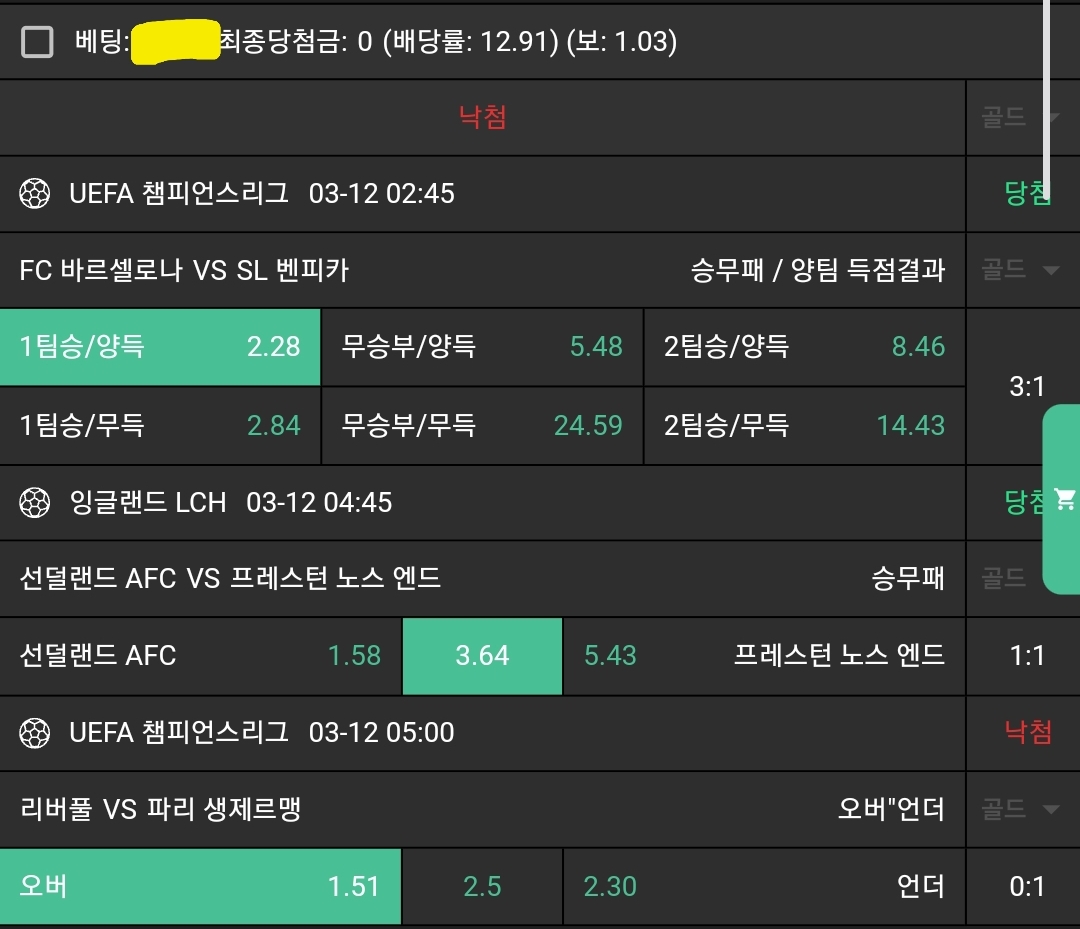Select the 3.64 draw odds
The image size is (1080, 929).
(482, 656)
